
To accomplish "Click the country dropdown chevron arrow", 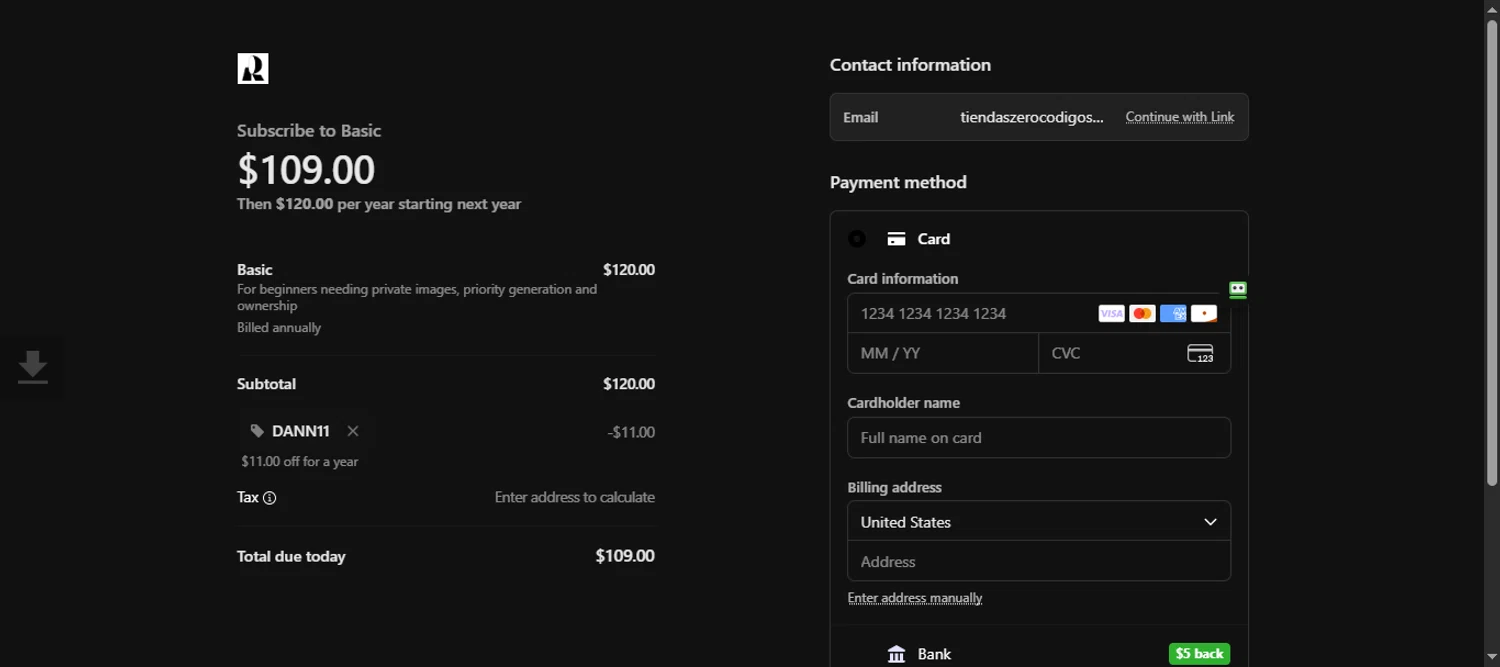I will (x=1210, y=522).
